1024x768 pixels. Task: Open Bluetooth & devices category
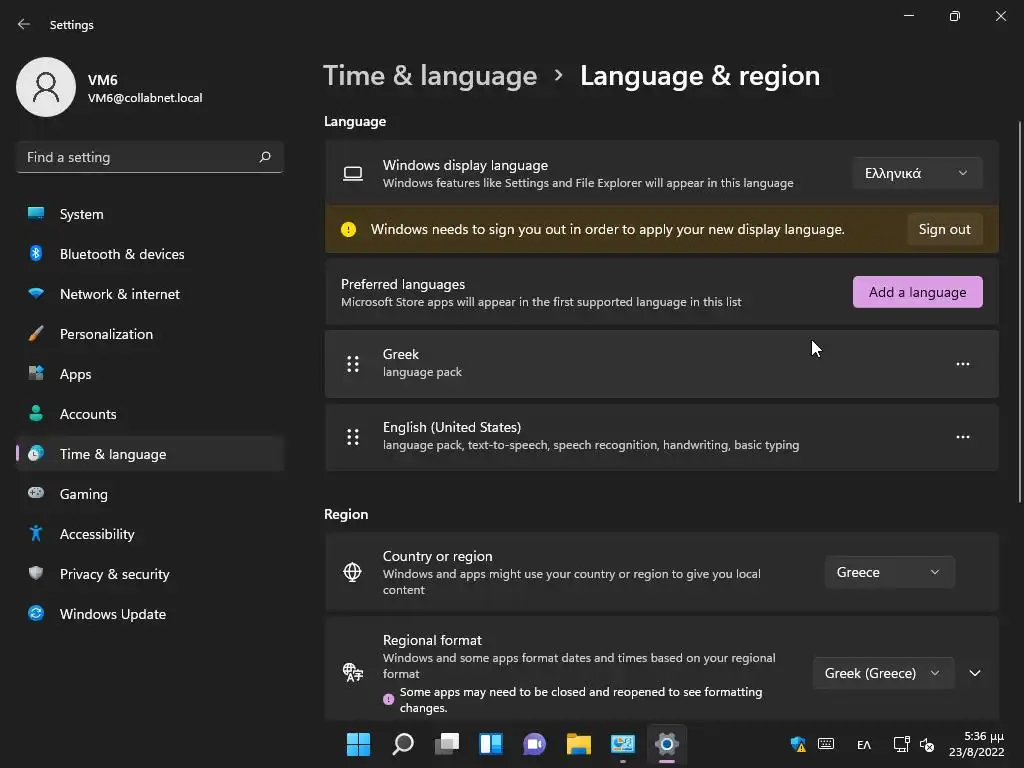(x=150, y=254)
